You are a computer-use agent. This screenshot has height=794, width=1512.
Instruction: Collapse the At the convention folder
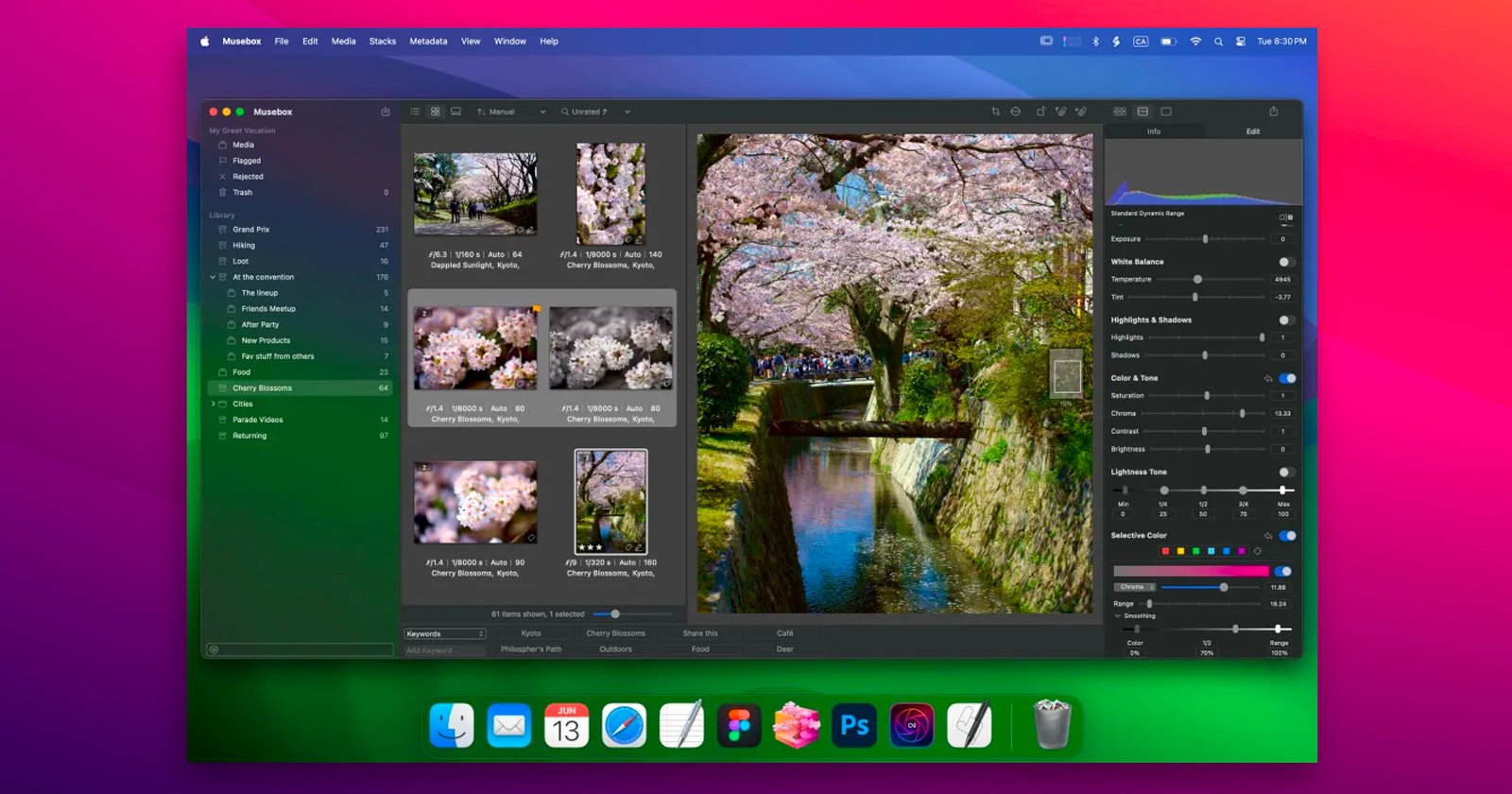213,277
